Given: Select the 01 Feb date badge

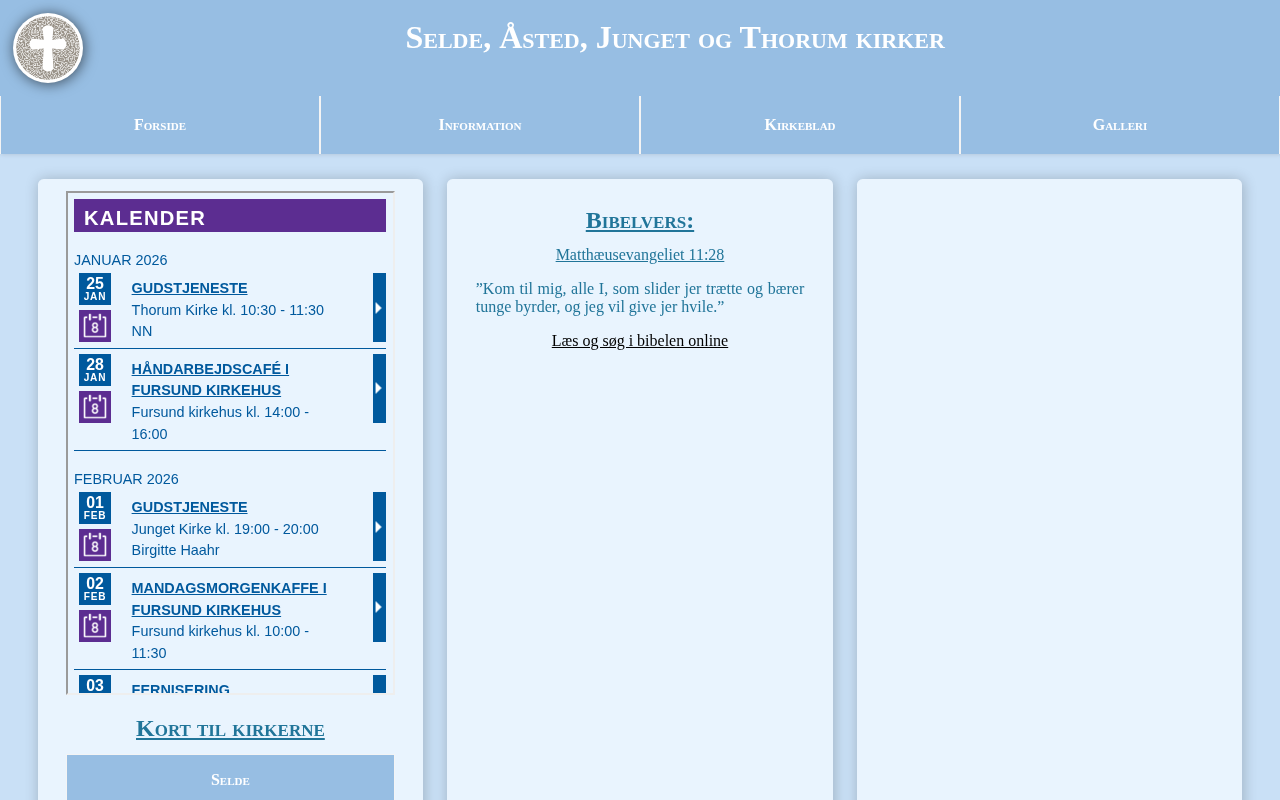Looking at the screenshot, I should click(x=95, y=508).
